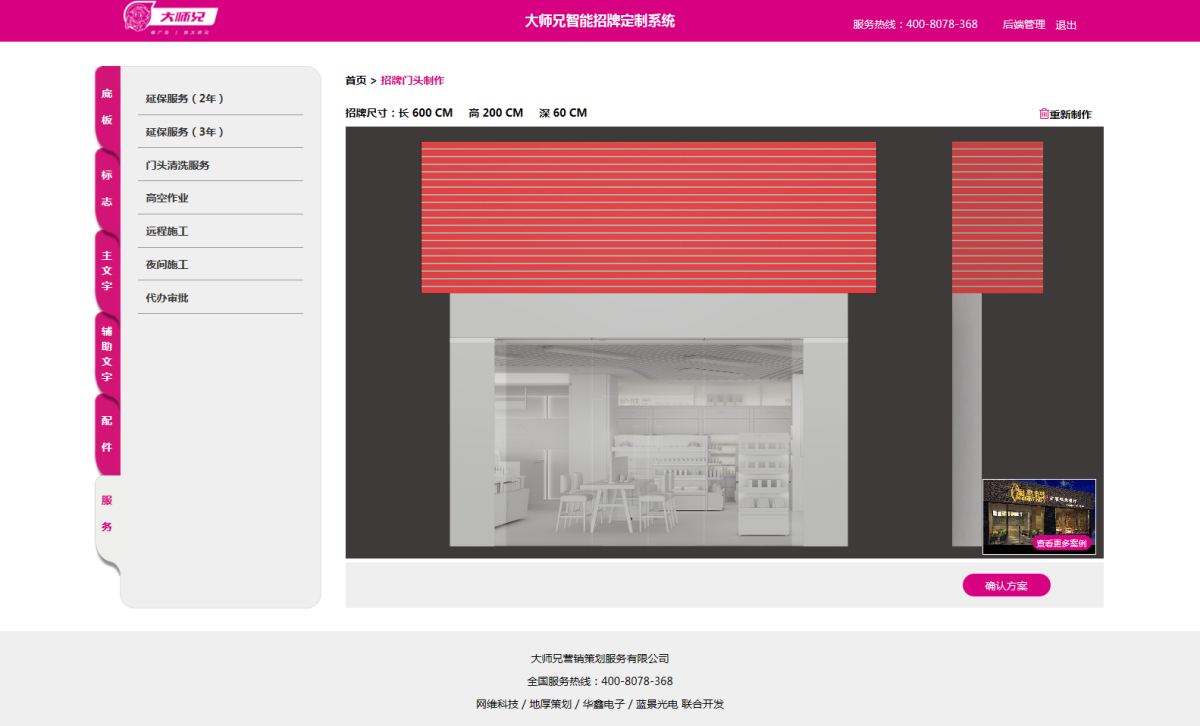The image size is (1200, 726).
Task: Switch to the 标志 side tab
Action: coord(107,188)
